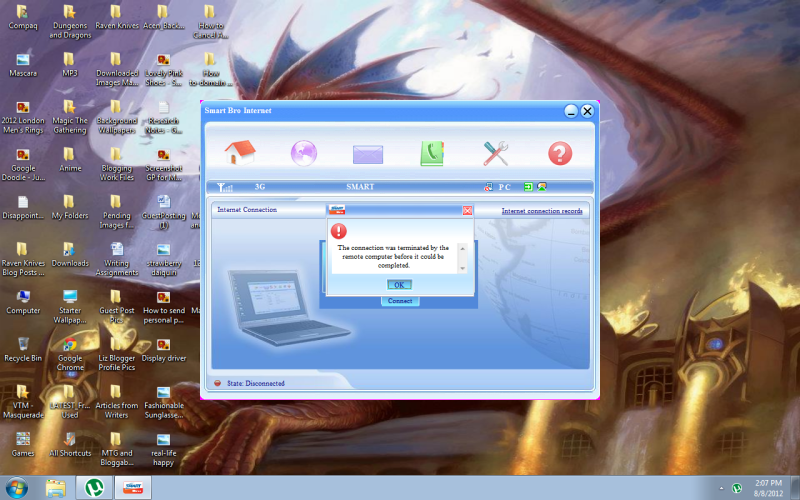This screenshot has height=500, width=800.
Task: Switch to Smart Bro taskbar button
Action: click(x=133, y=488)
